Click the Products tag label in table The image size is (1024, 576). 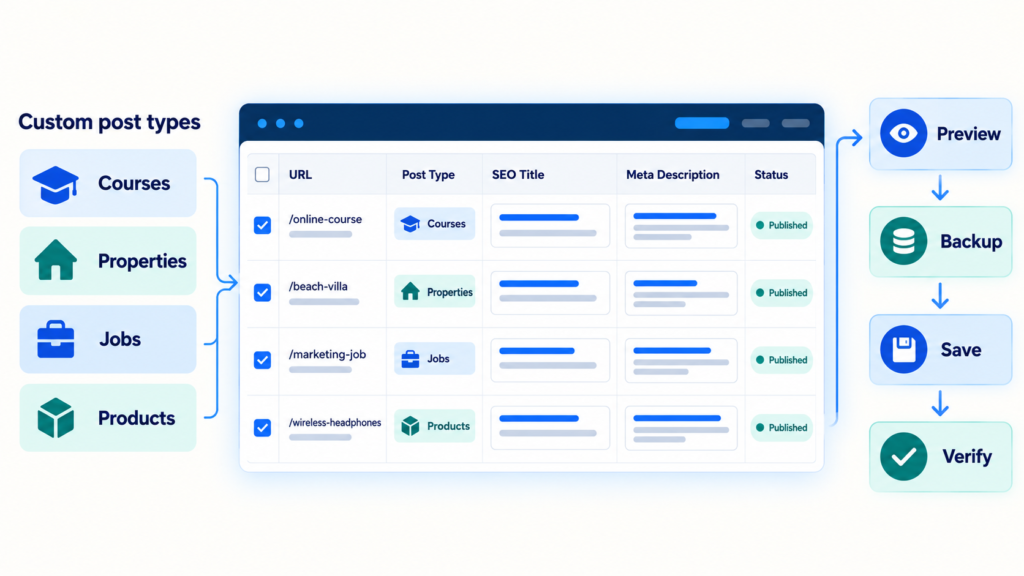tap(448, 426)
